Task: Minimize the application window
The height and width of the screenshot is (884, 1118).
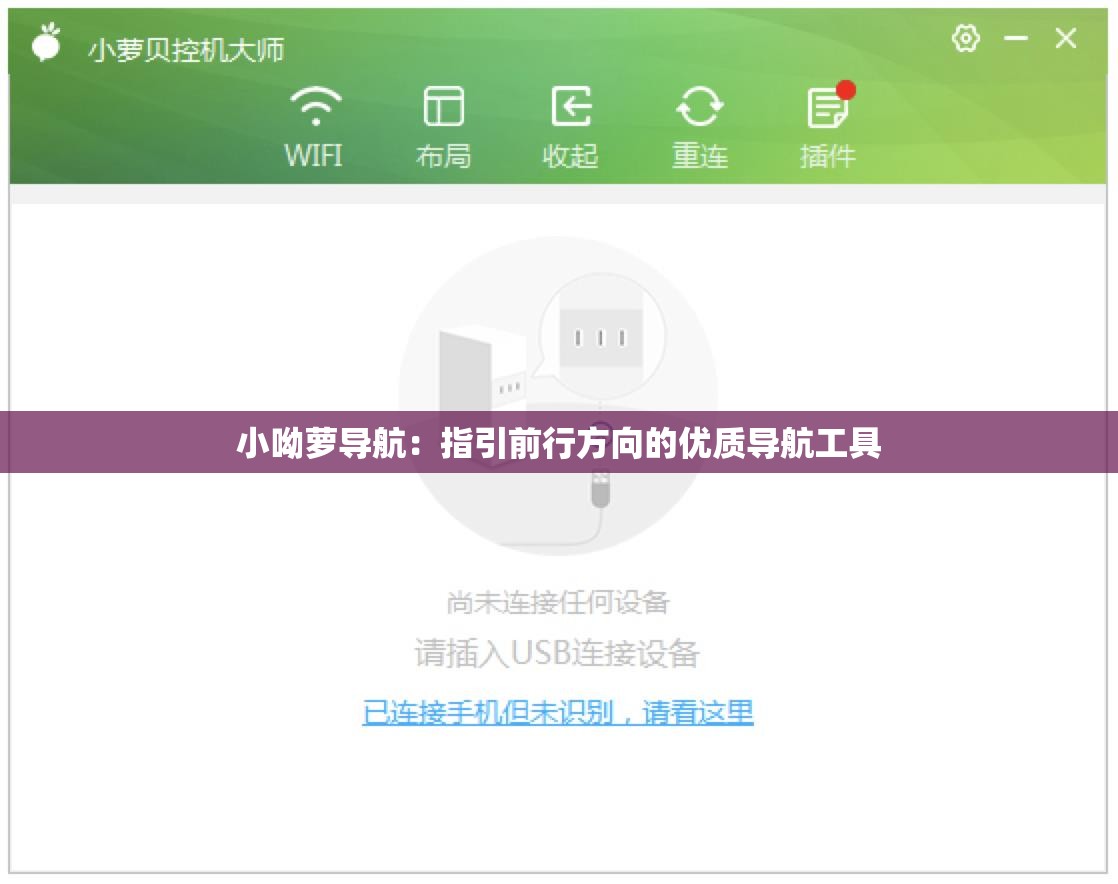Action: coord(1016,40)
